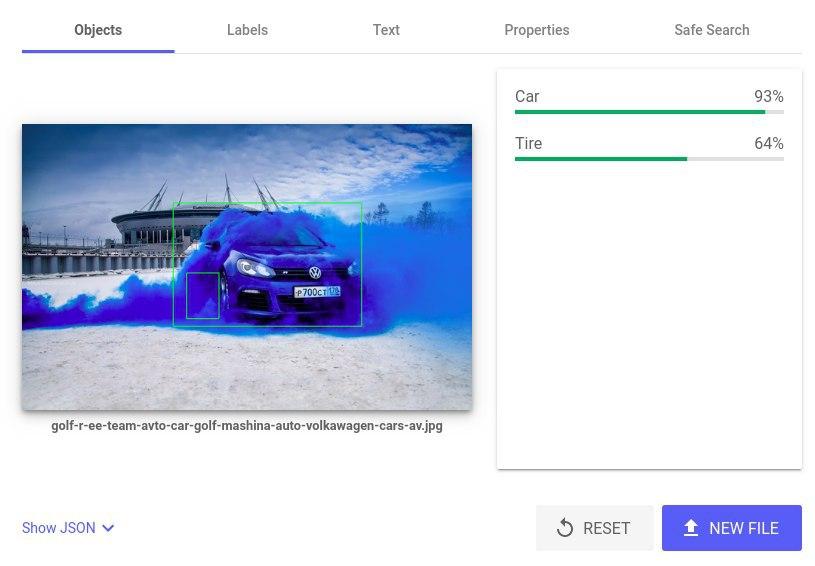Select the Car result row
Screen dimensions: 815x566
click(x=649, y=101)
